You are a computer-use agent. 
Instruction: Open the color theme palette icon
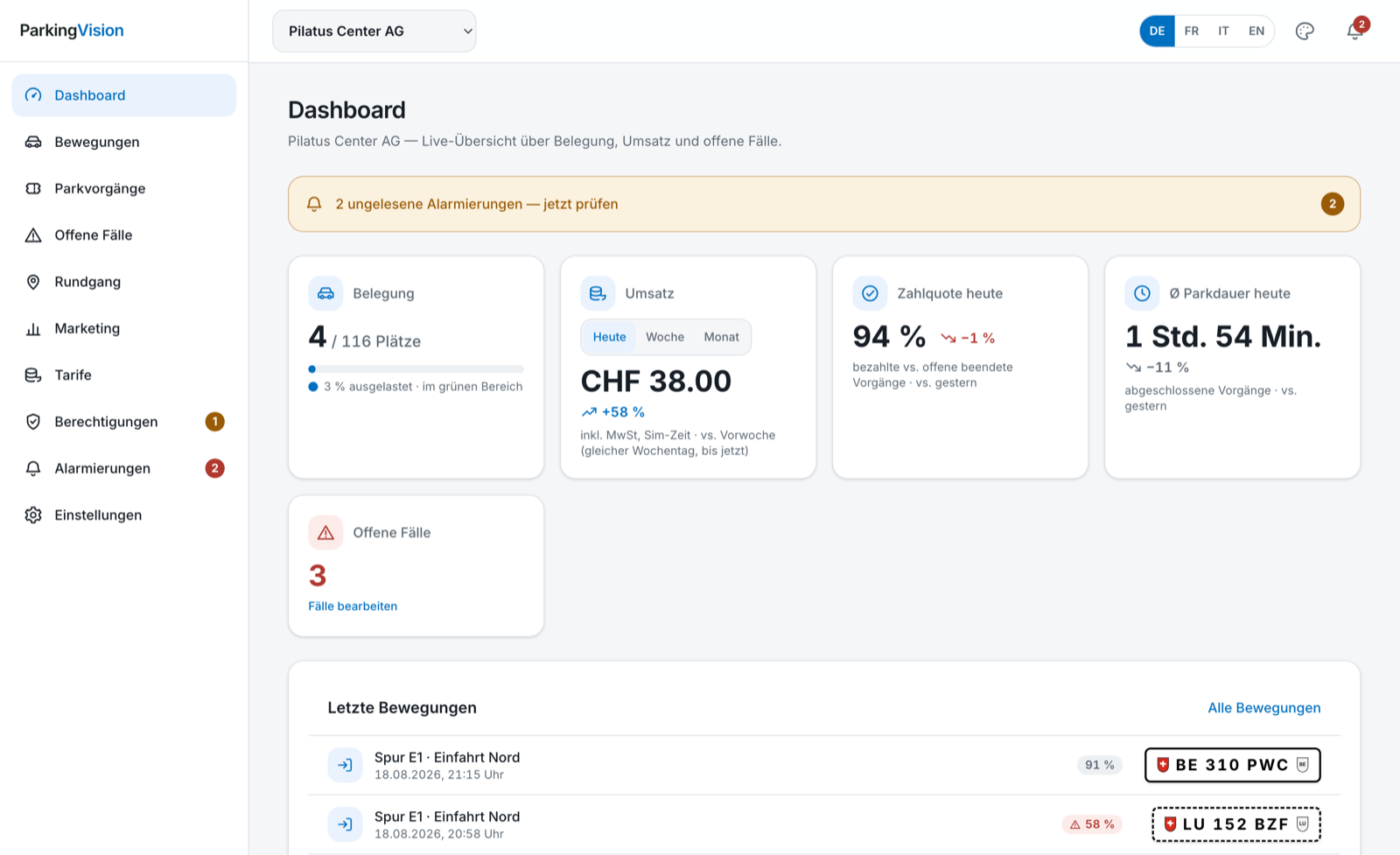point(1305,32)
